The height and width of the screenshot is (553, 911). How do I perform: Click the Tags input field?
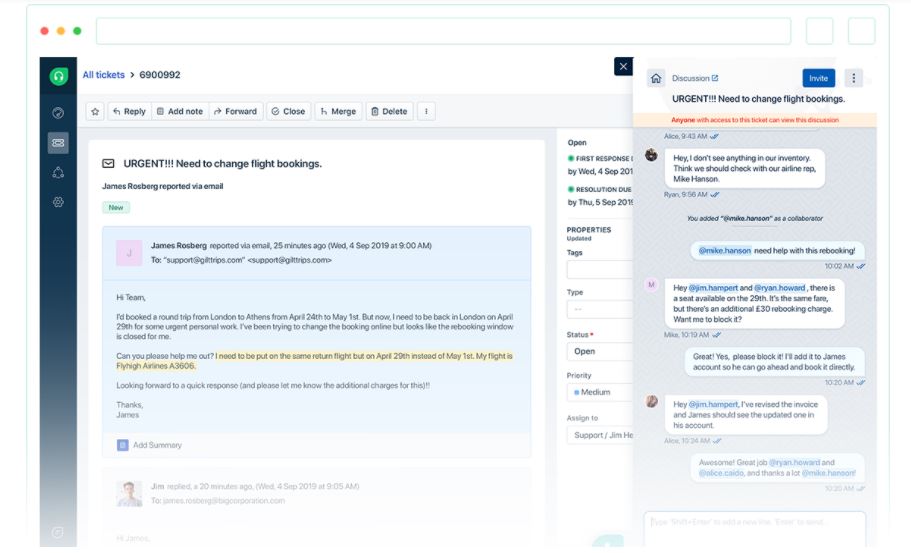tap(600, 270)
